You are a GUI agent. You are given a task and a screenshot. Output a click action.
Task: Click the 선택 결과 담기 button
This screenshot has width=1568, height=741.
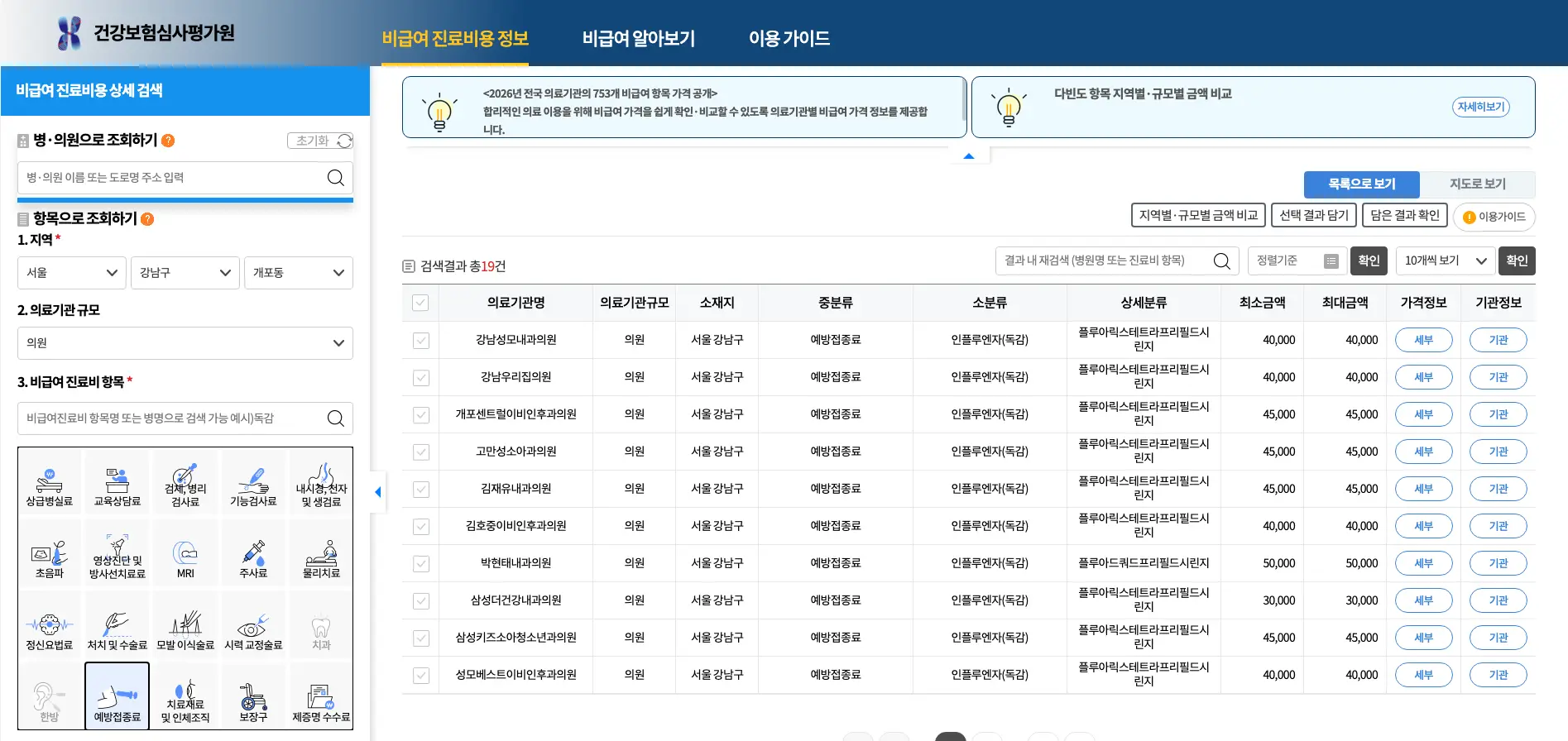coord(1314,215)
